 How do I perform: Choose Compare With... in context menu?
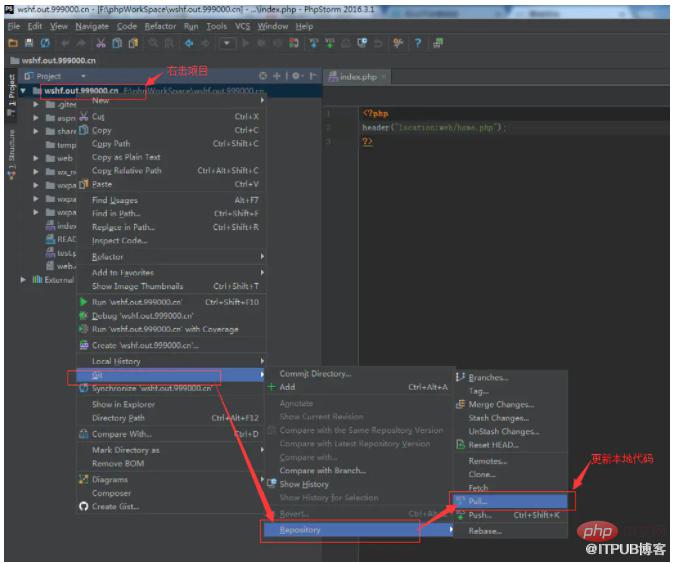[171, 434]
